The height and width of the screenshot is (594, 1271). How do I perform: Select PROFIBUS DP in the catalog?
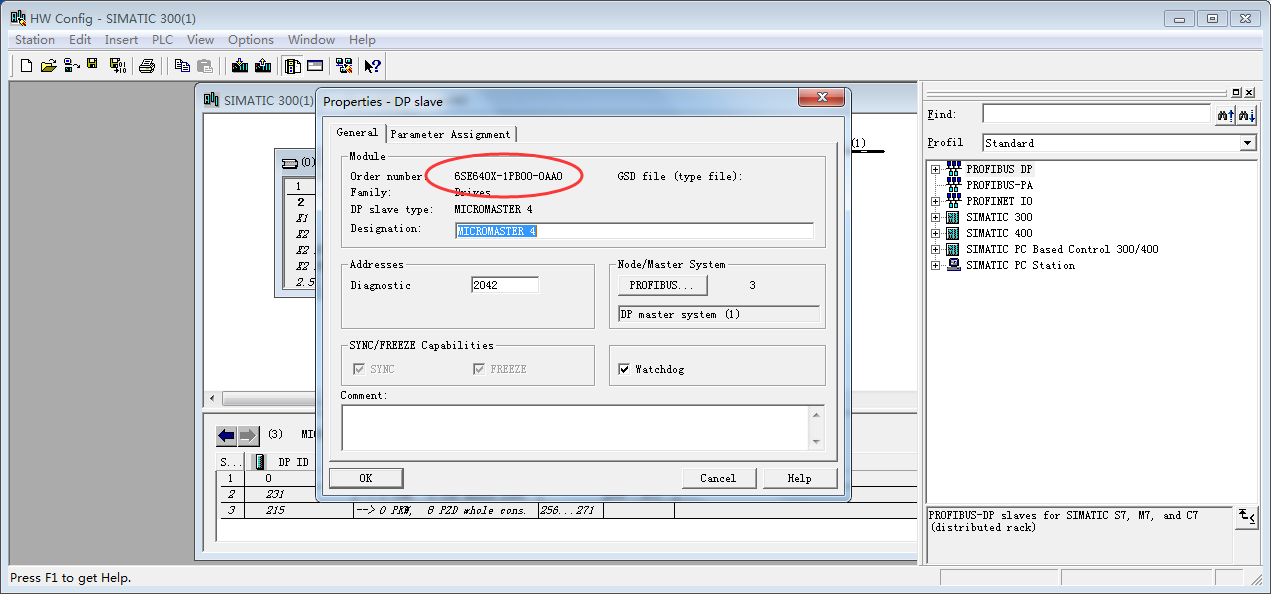999,169
